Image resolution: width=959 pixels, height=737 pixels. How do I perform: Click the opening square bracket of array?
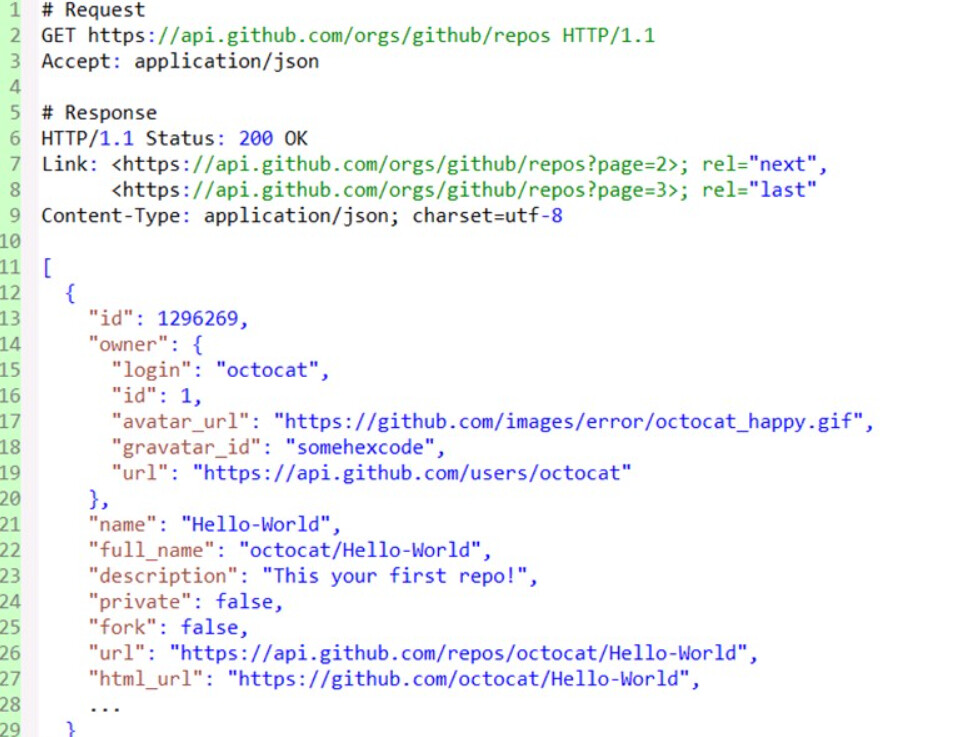tap(47, 267)
